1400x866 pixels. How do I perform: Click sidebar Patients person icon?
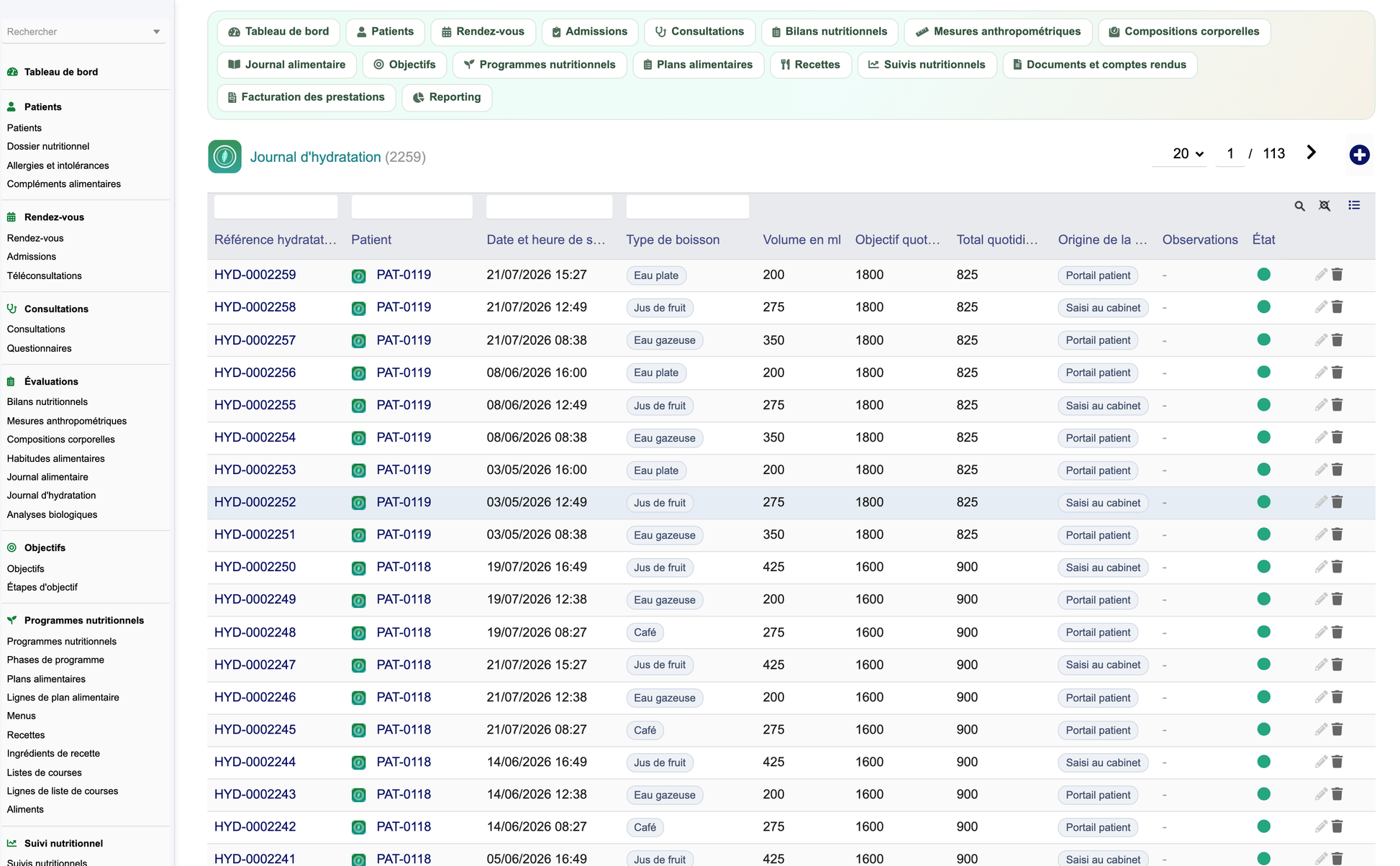(x=12, y=106)
